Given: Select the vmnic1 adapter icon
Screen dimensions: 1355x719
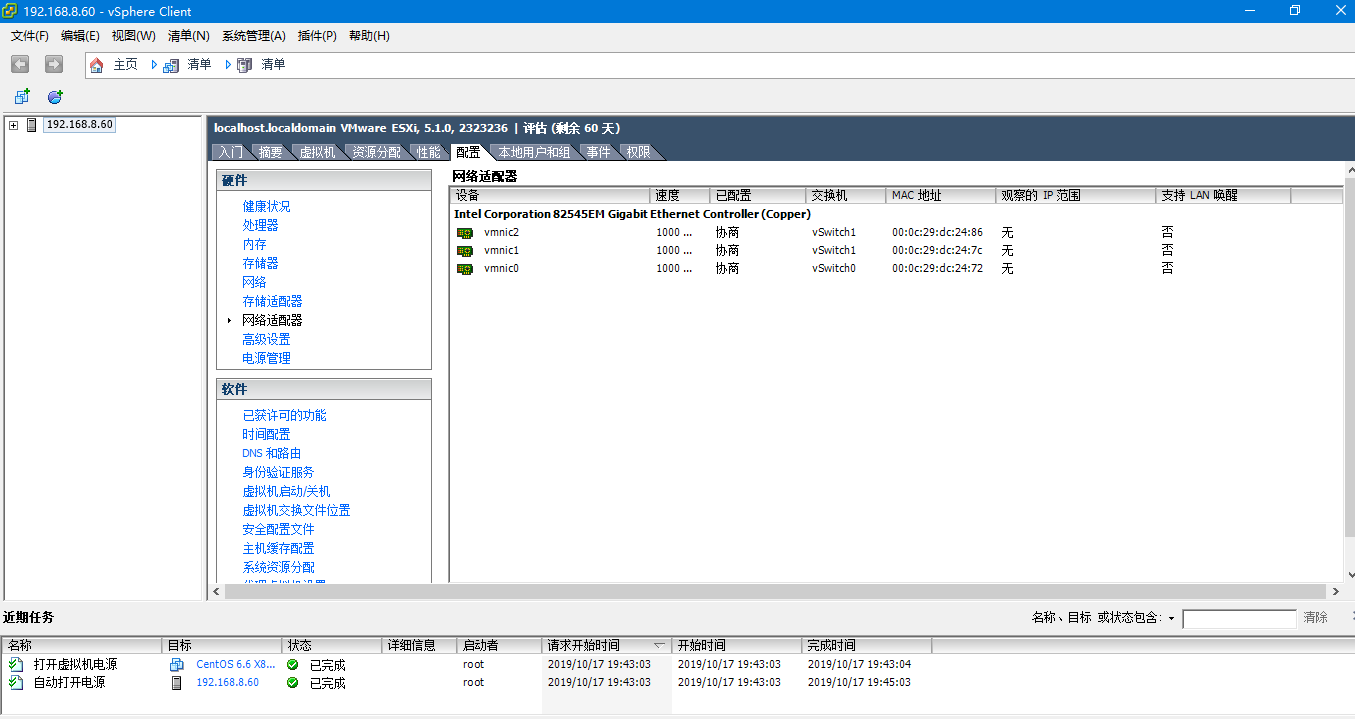Looking at the screenshot, I should [x=465, y=251].
